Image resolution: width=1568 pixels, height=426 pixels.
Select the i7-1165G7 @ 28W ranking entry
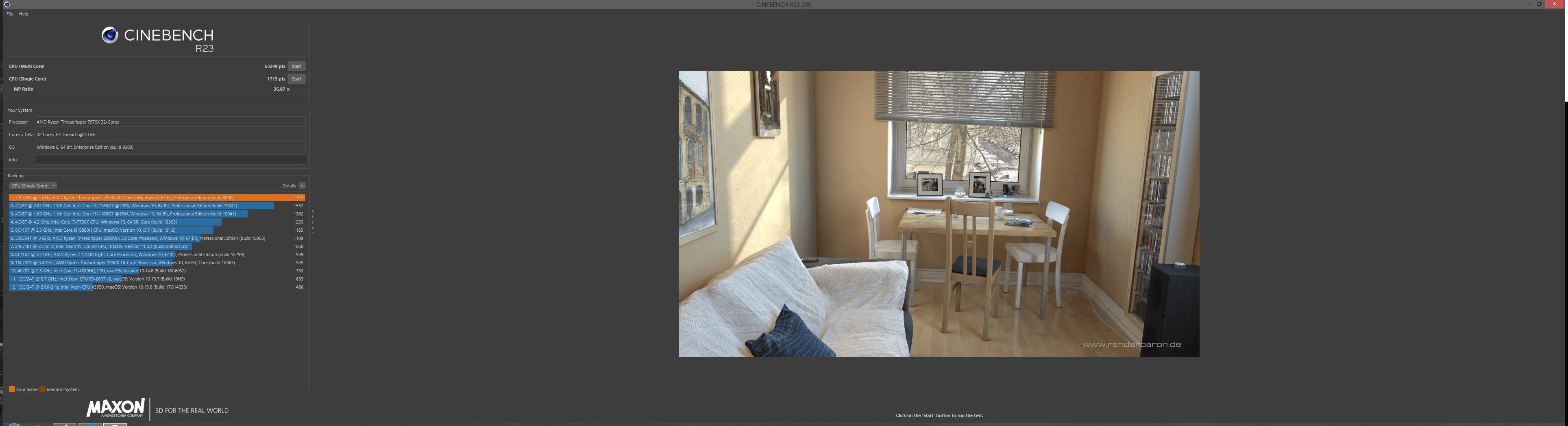point(157,206)
